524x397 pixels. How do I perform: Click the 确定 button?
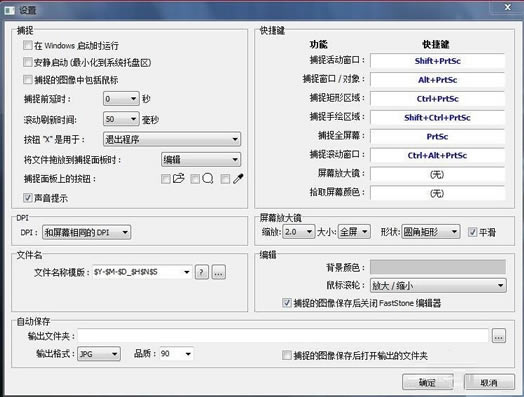click(428, 382)
